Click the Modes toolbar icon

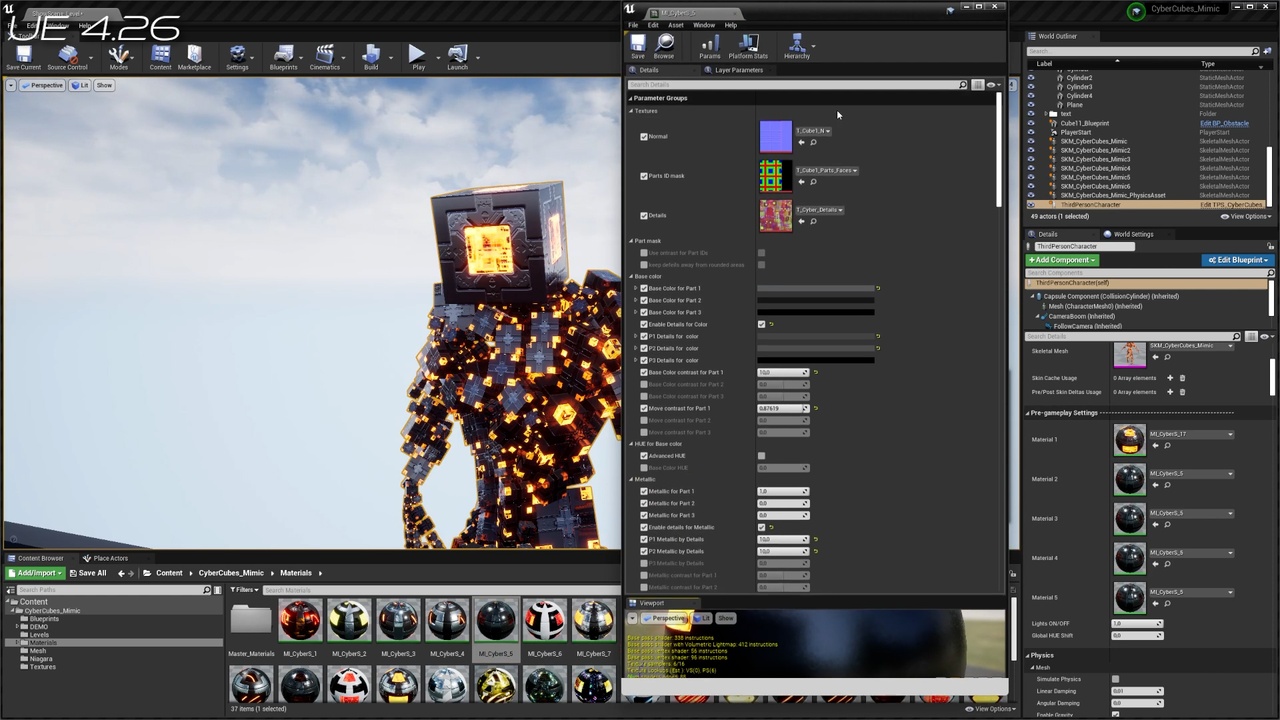coord(119,57)
